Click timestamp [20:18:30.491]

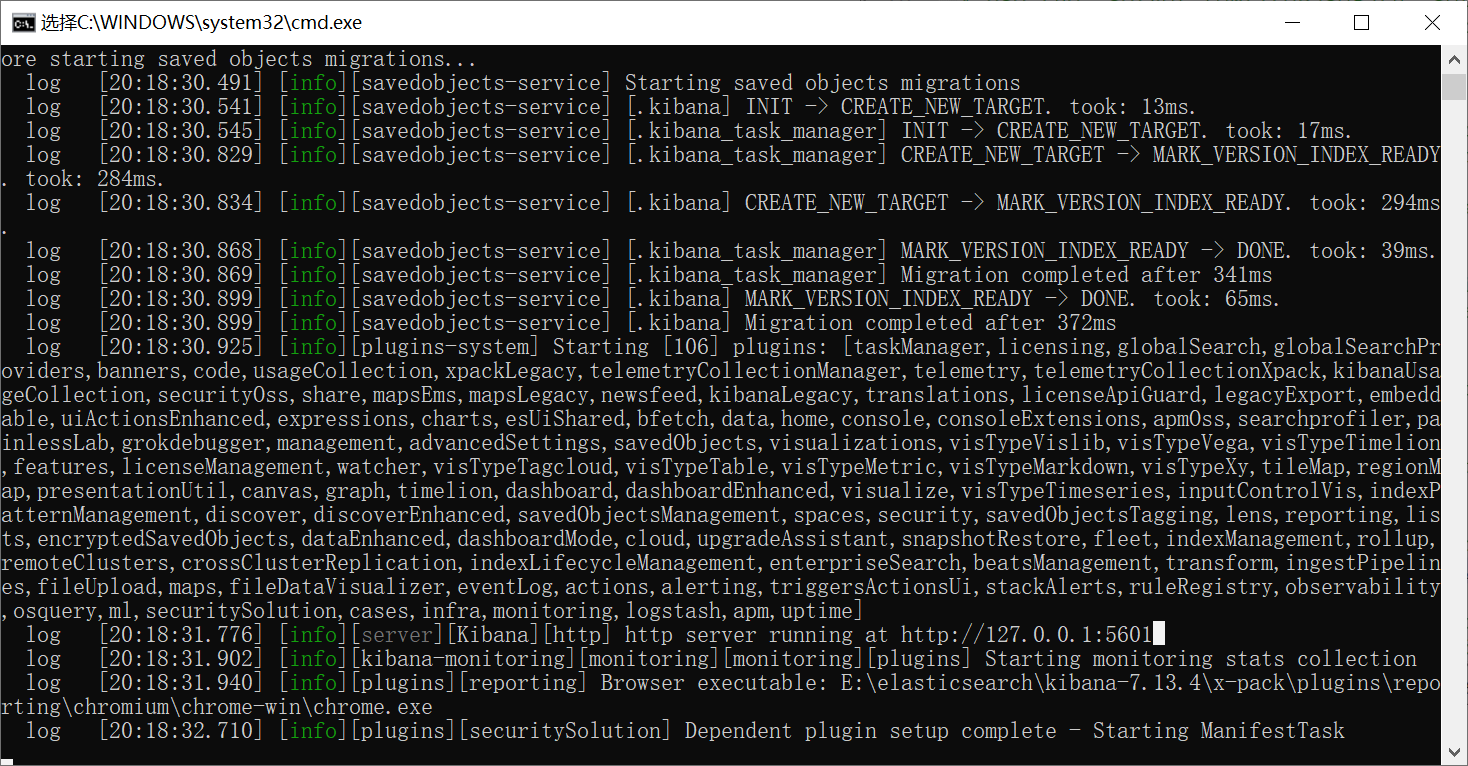(181, 82)
